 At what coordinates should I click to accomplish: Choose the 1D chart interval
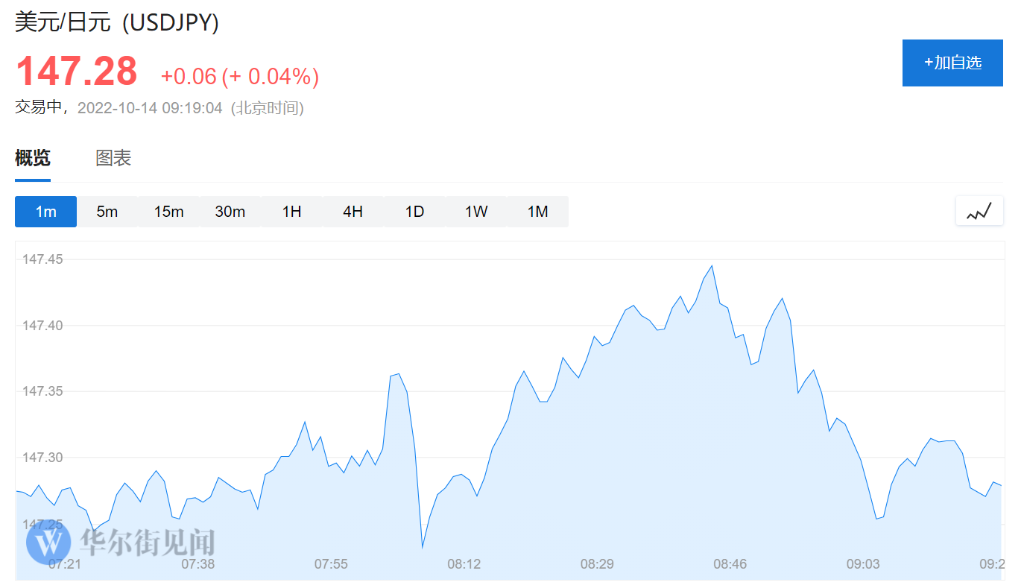tap(414, 211)
